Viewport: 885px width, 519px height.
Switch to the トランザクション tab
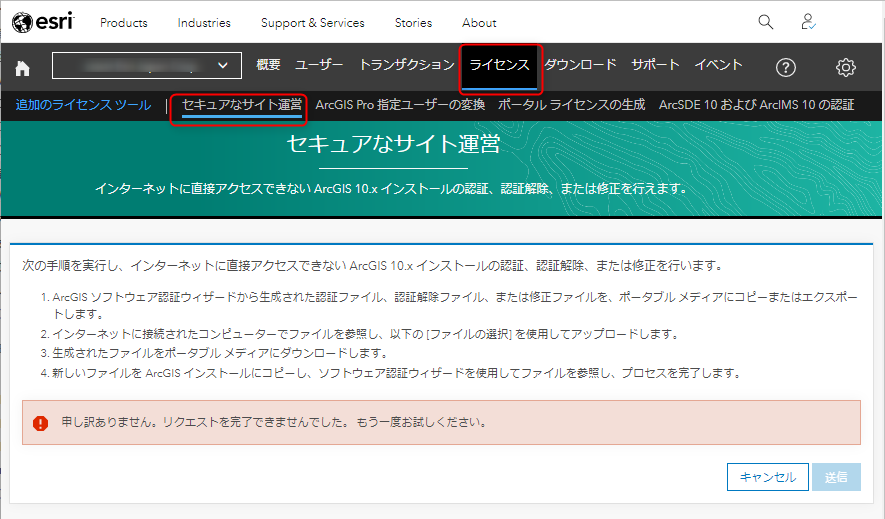[407, 65]
